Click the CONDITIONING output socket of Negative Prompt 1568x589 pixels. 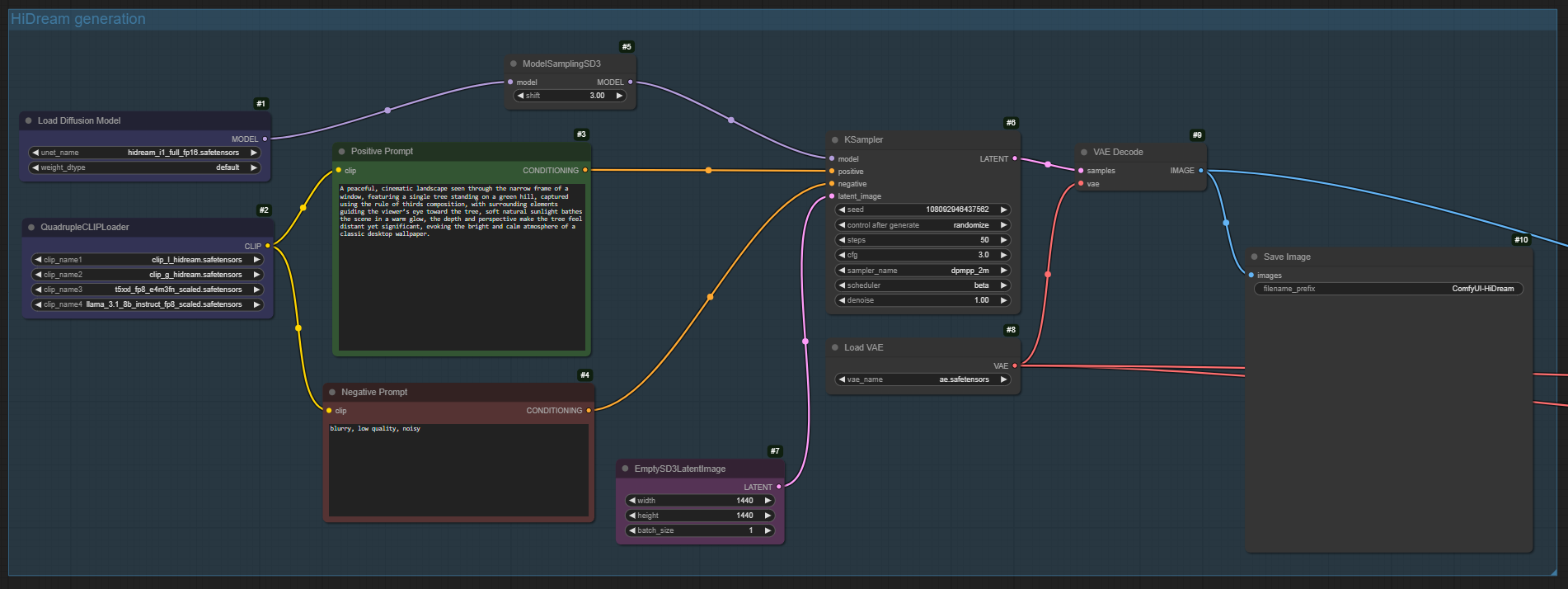coord(589,410)
